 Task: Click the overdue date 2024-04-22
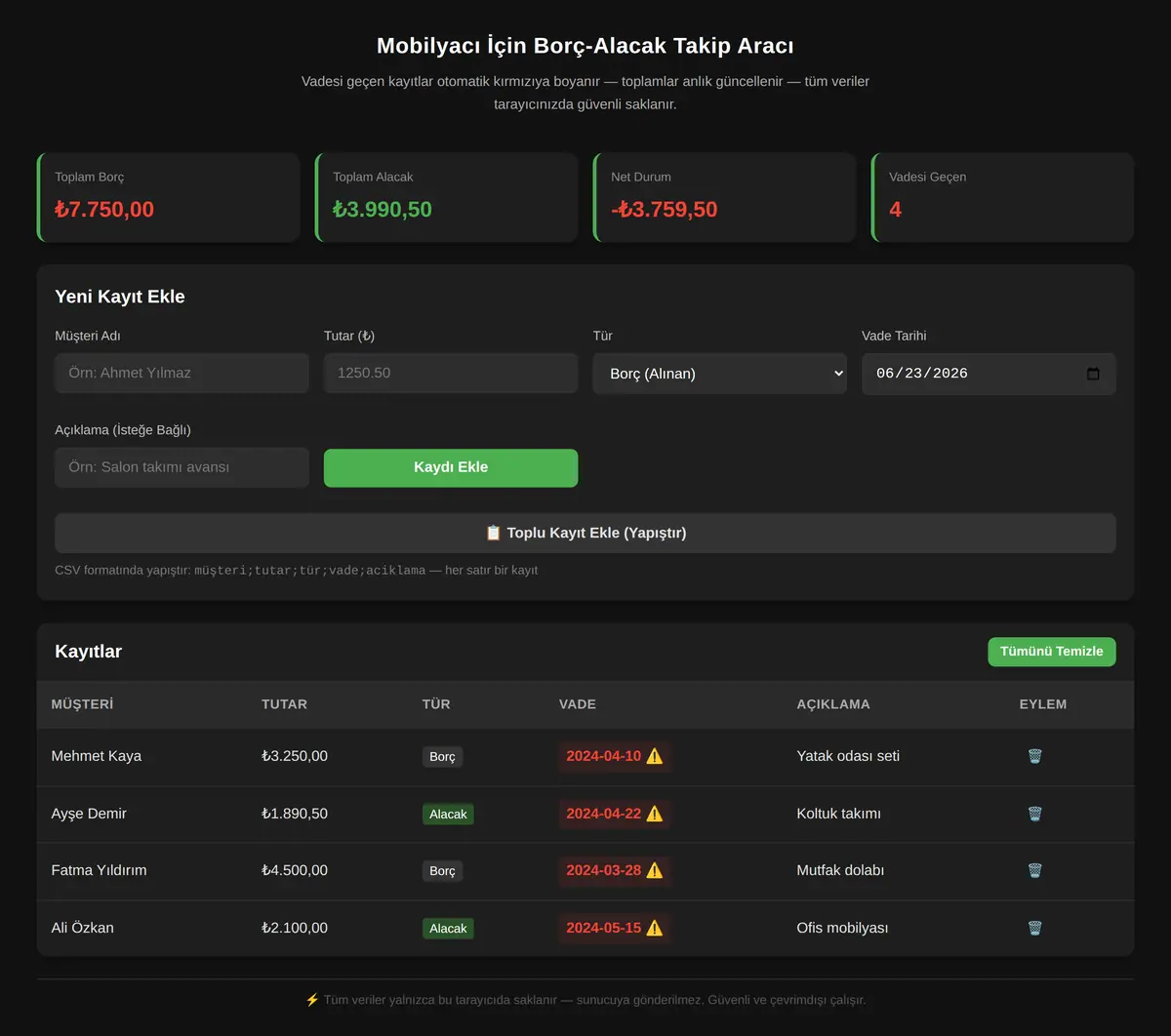[603, 814]
